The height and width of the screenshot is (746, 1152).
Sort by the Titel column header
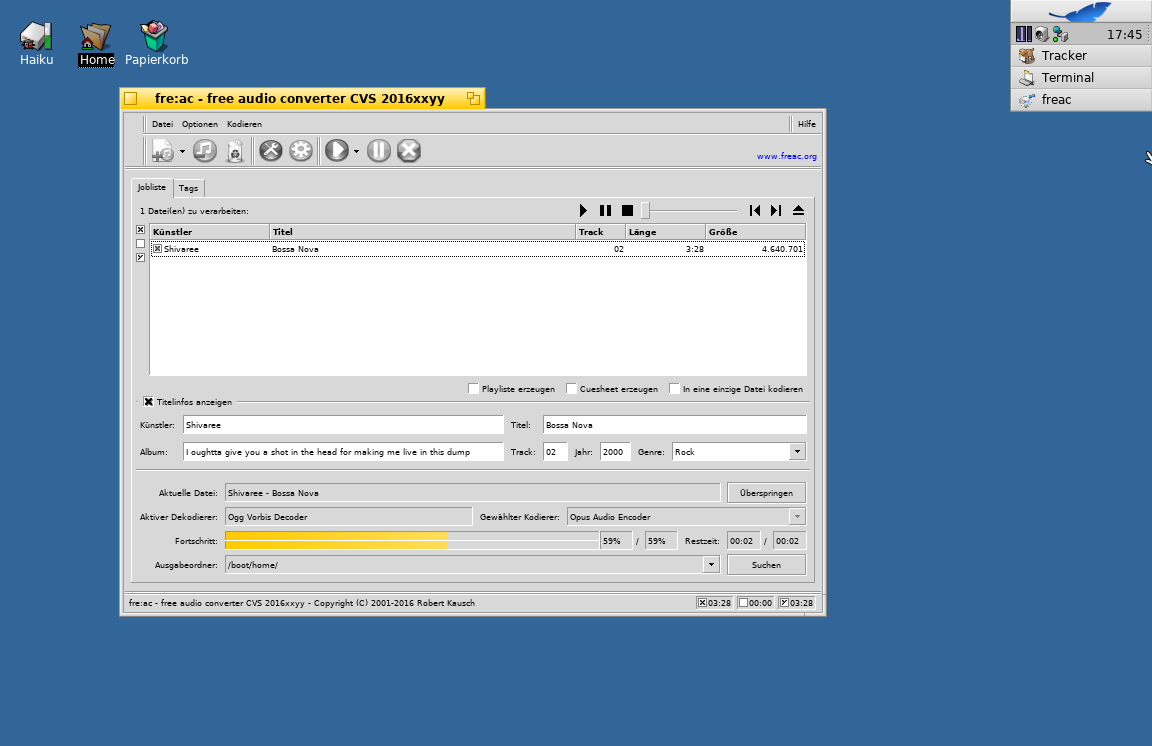[x=422, y=232]
